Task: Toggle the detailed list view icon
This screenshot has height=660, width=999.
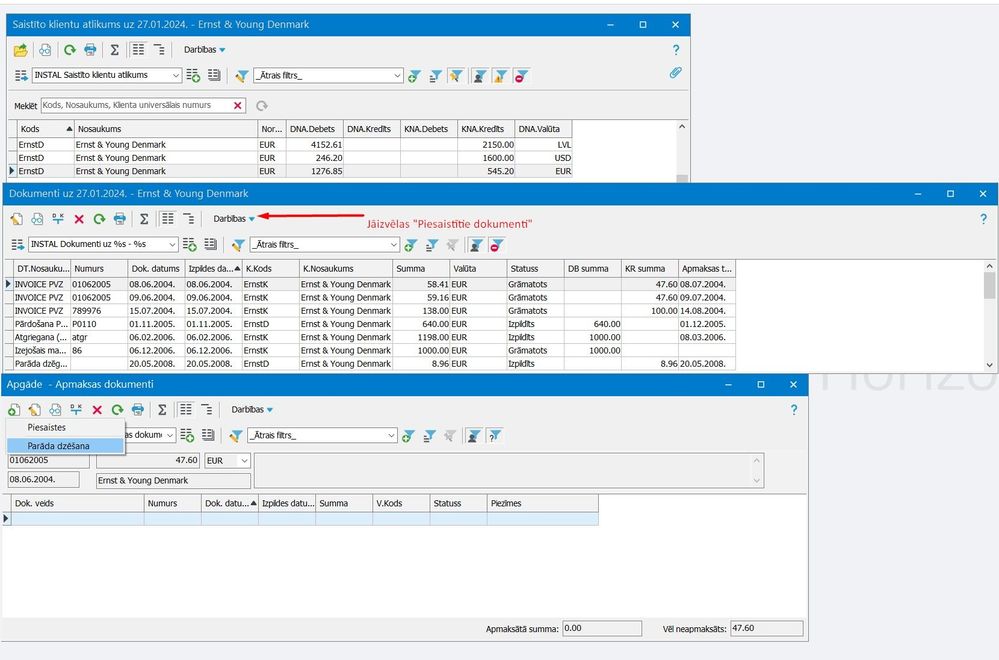Action: 137,49
